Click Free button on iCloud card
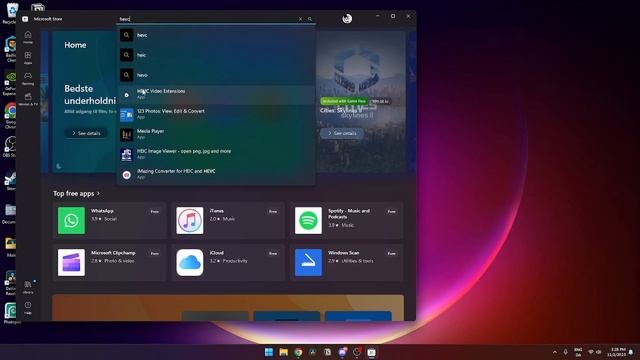This screenshot has width=640, height=360. 273,253
